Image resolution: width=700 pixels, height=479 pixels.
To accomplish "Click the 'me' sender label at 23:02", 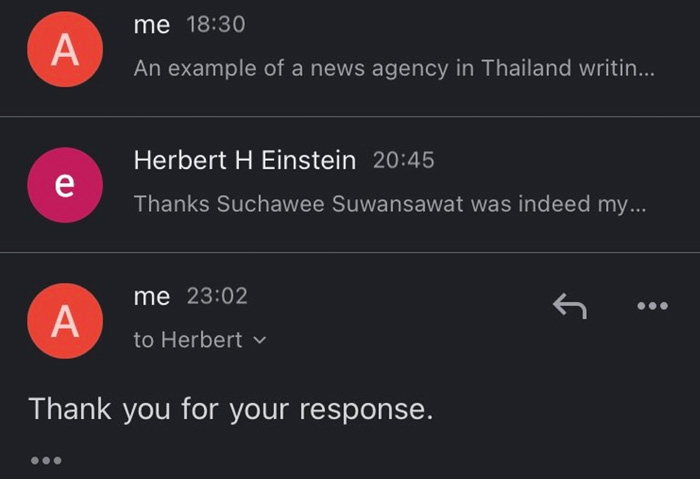I will tap(151, 296).
